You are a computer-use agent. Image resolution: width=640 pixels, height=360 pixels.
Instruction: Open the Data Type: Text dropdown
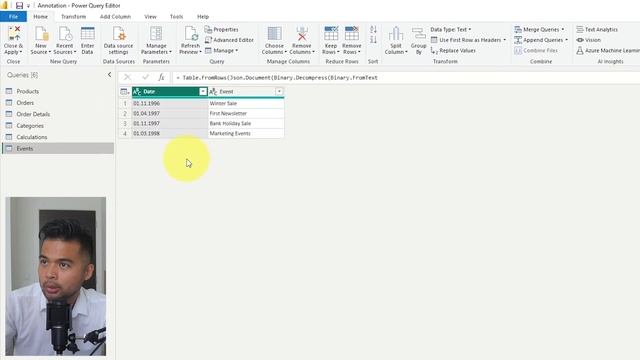(451, 29)
